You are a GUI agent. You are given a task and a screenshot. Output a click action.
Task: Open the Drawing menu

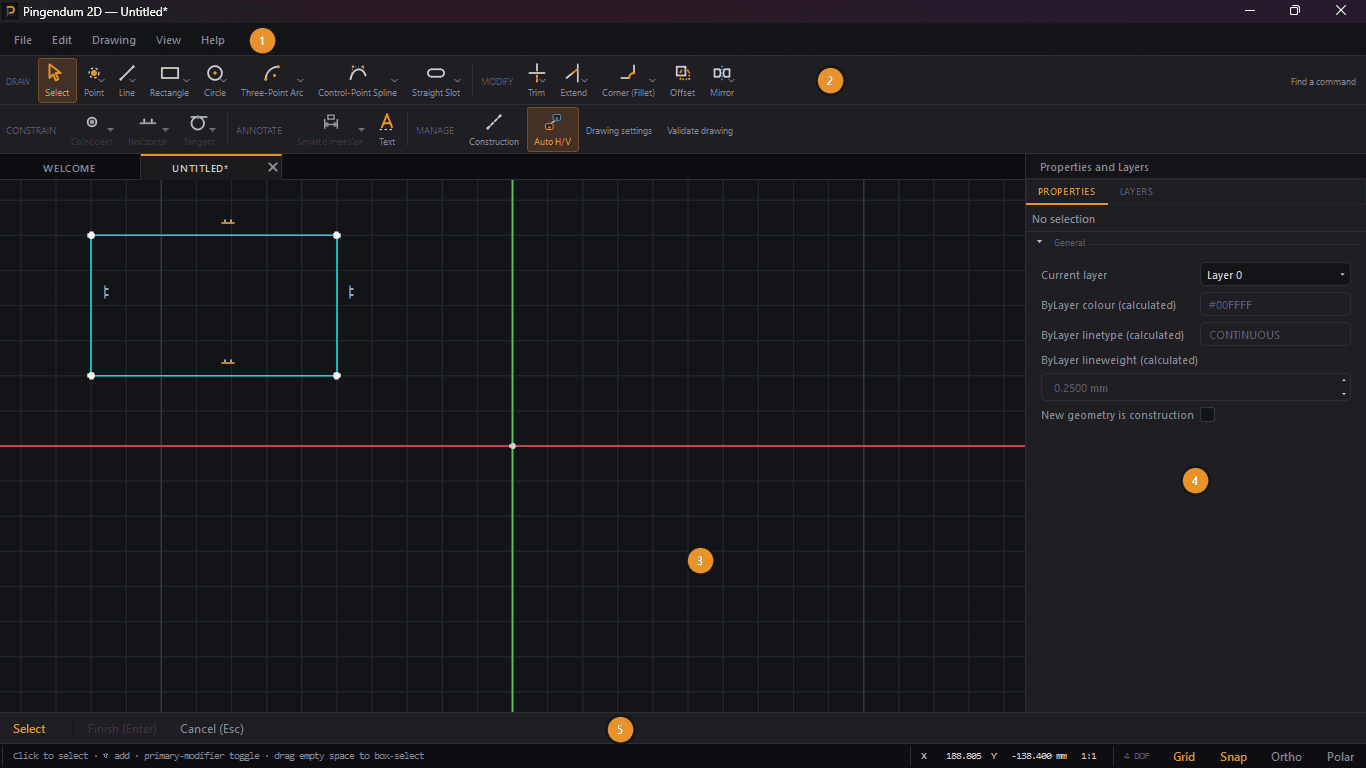tap(114, 40)
